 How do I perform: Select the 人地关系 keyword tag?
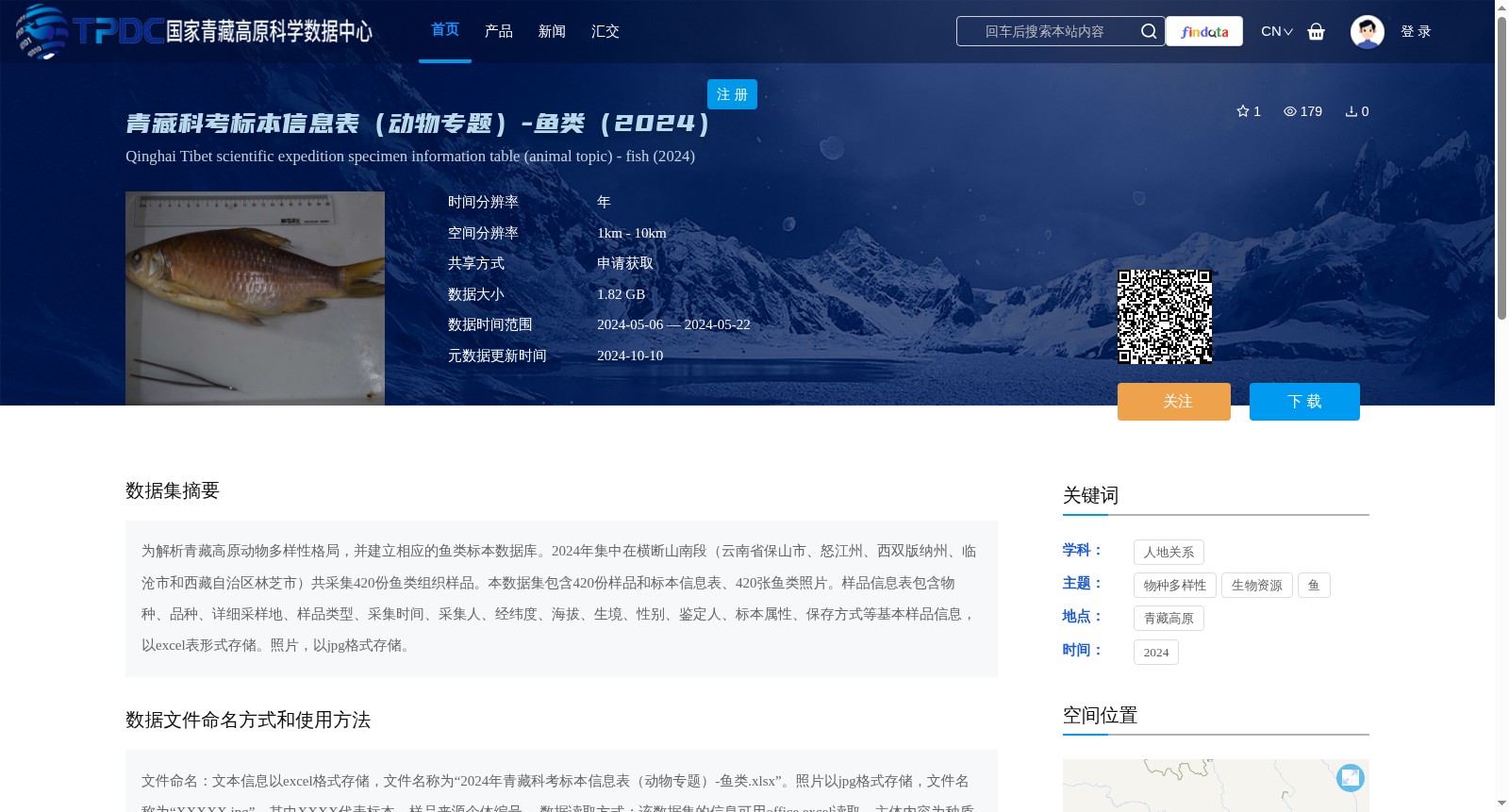(1169, 553)
